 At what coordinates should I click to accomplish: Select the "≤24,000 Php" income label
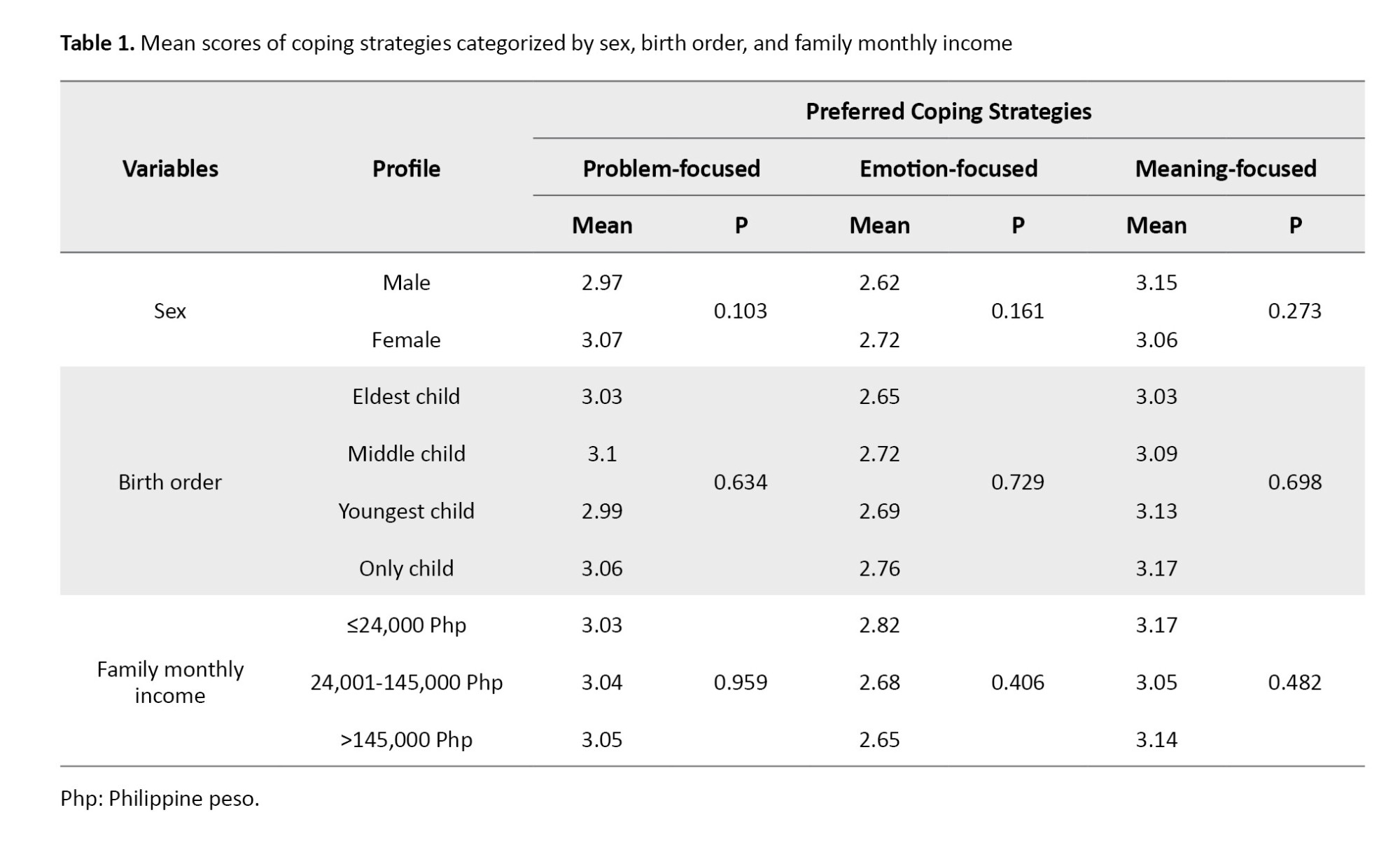pos(406,625)
